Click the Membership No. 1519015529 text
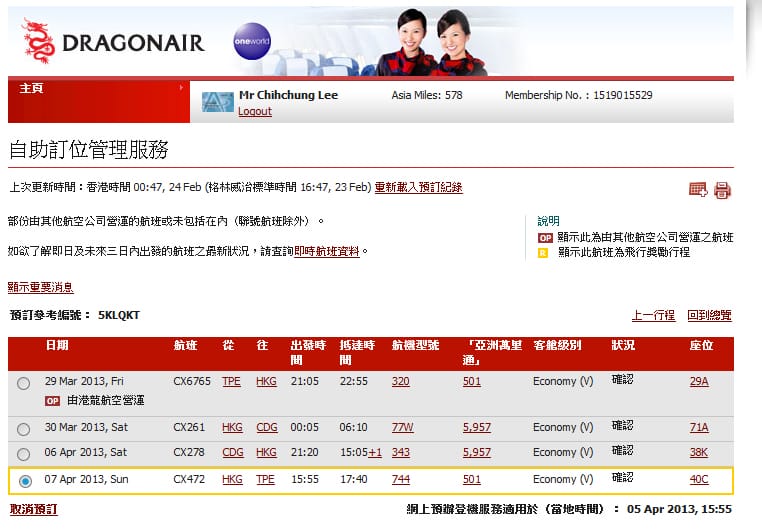 (x=578, y=95)
